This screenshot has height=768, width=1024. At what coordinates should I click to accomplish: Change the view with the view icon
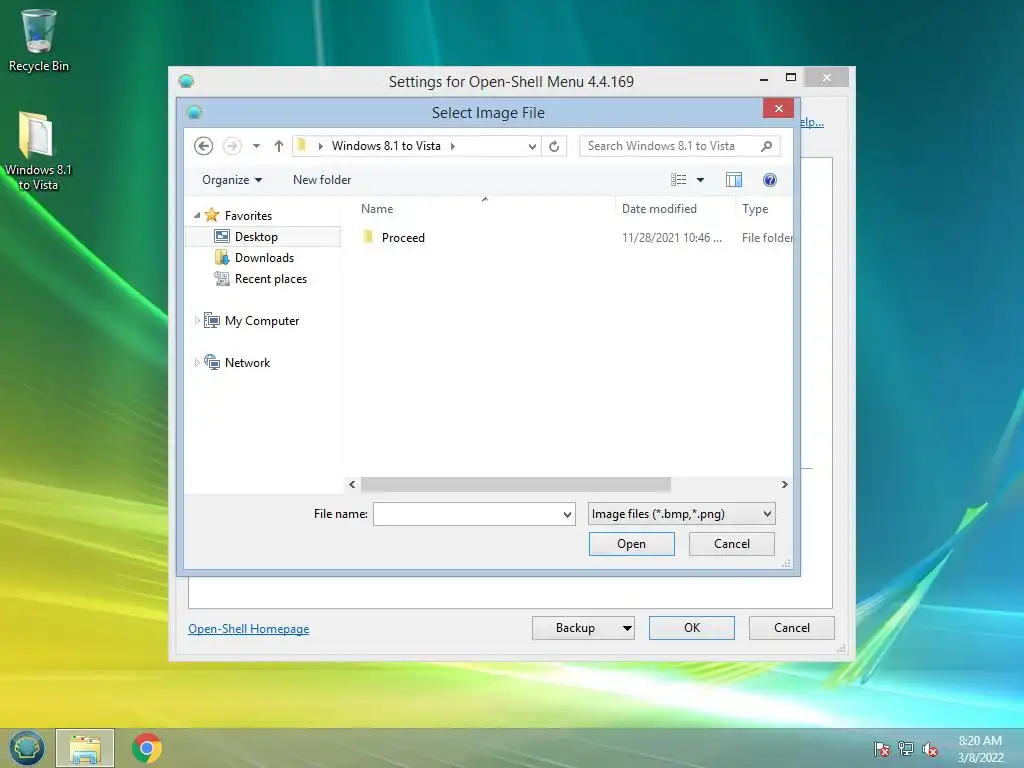point(679,180)
